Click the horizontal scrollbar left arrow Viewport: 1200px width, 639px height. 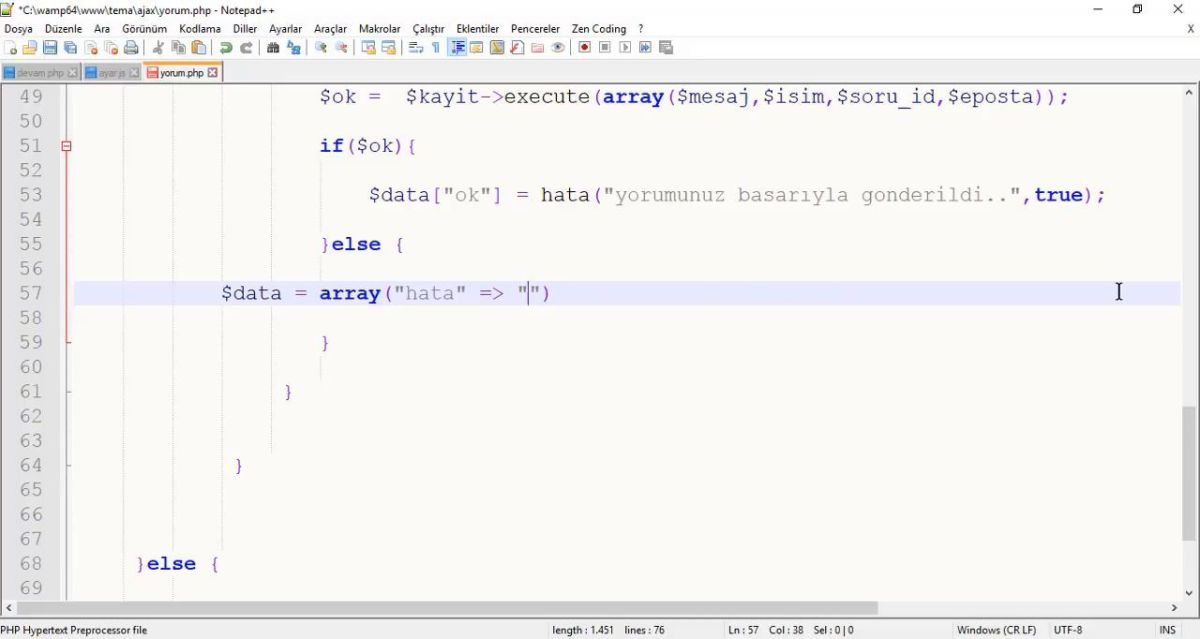tap(8, 608)
